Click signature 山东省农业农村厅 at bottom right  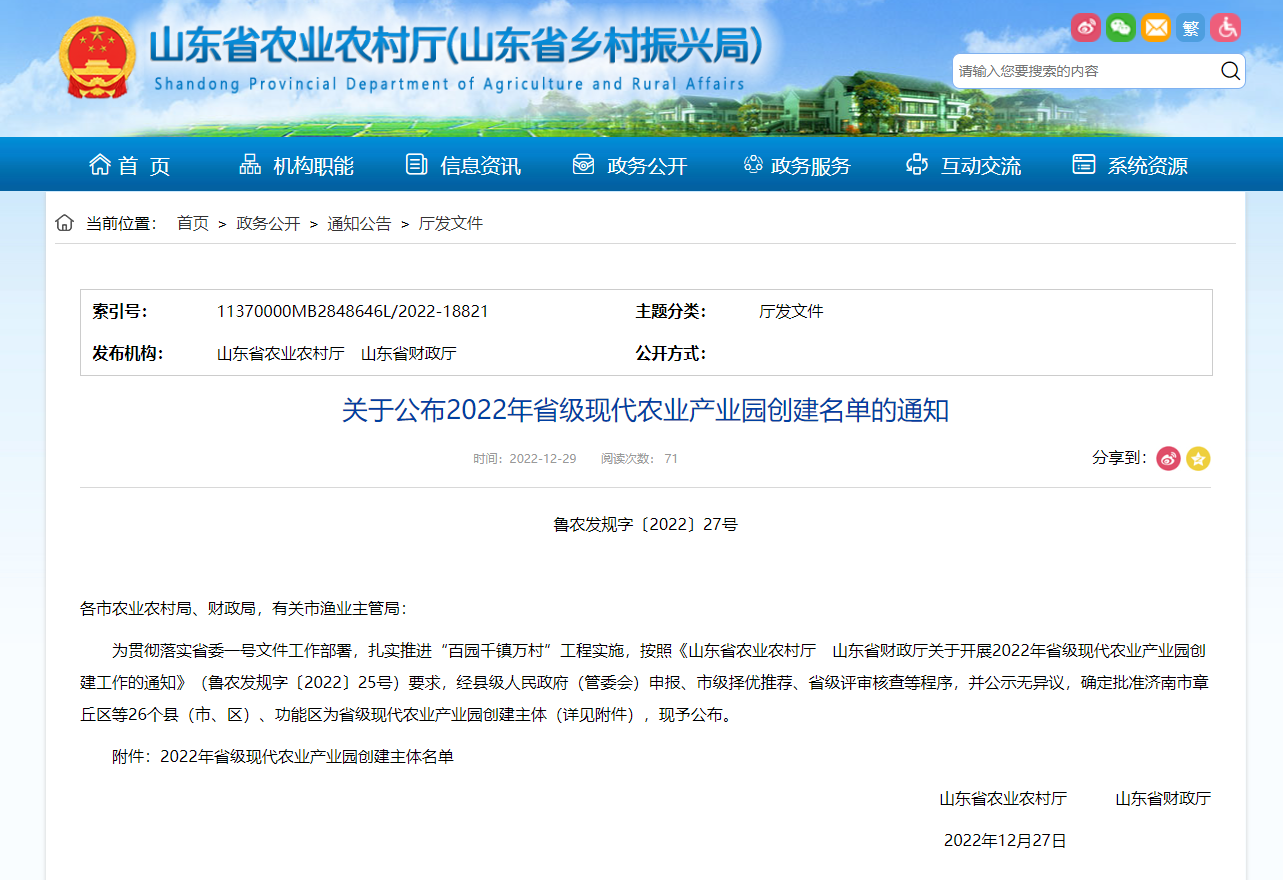[x=1003, y=798]
